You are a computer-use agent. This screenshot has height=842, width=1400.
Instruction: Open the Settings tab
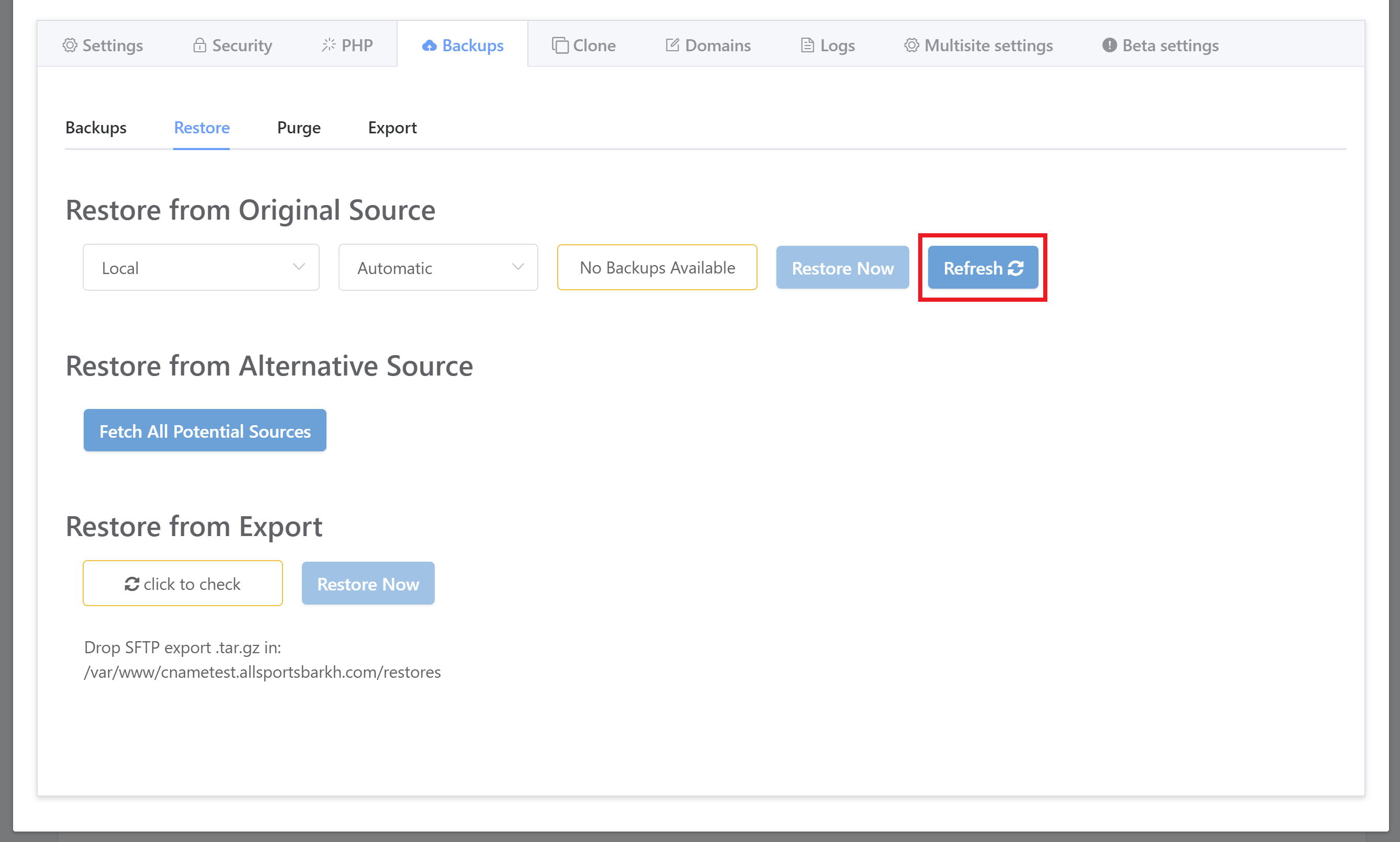click(x=103, y=45)
